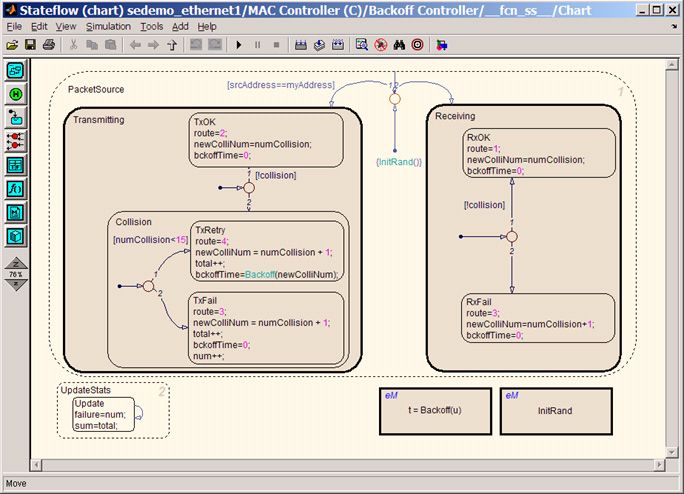The width and height of the screenshot is (684, 494).
Task: Select the State drawing tool
Action: (x=16, y=70)
